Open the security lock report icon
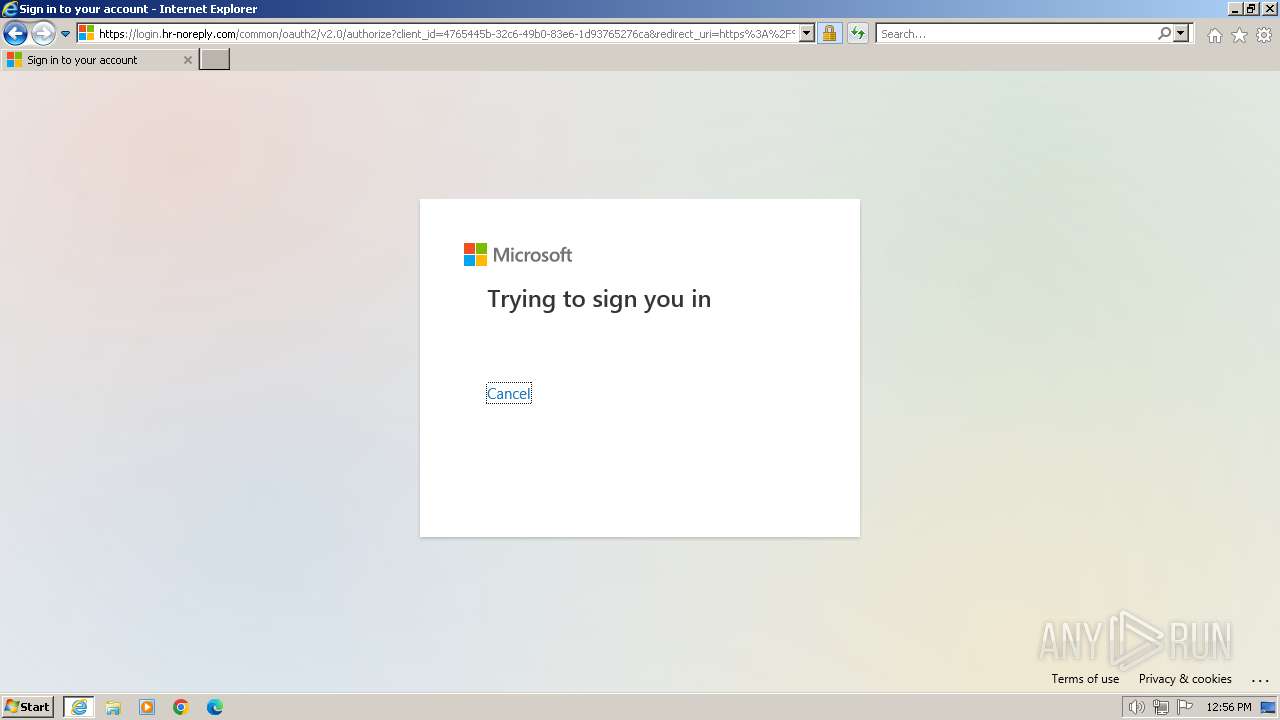Viewport: 1280px width, 720px height. click(829, 33)
